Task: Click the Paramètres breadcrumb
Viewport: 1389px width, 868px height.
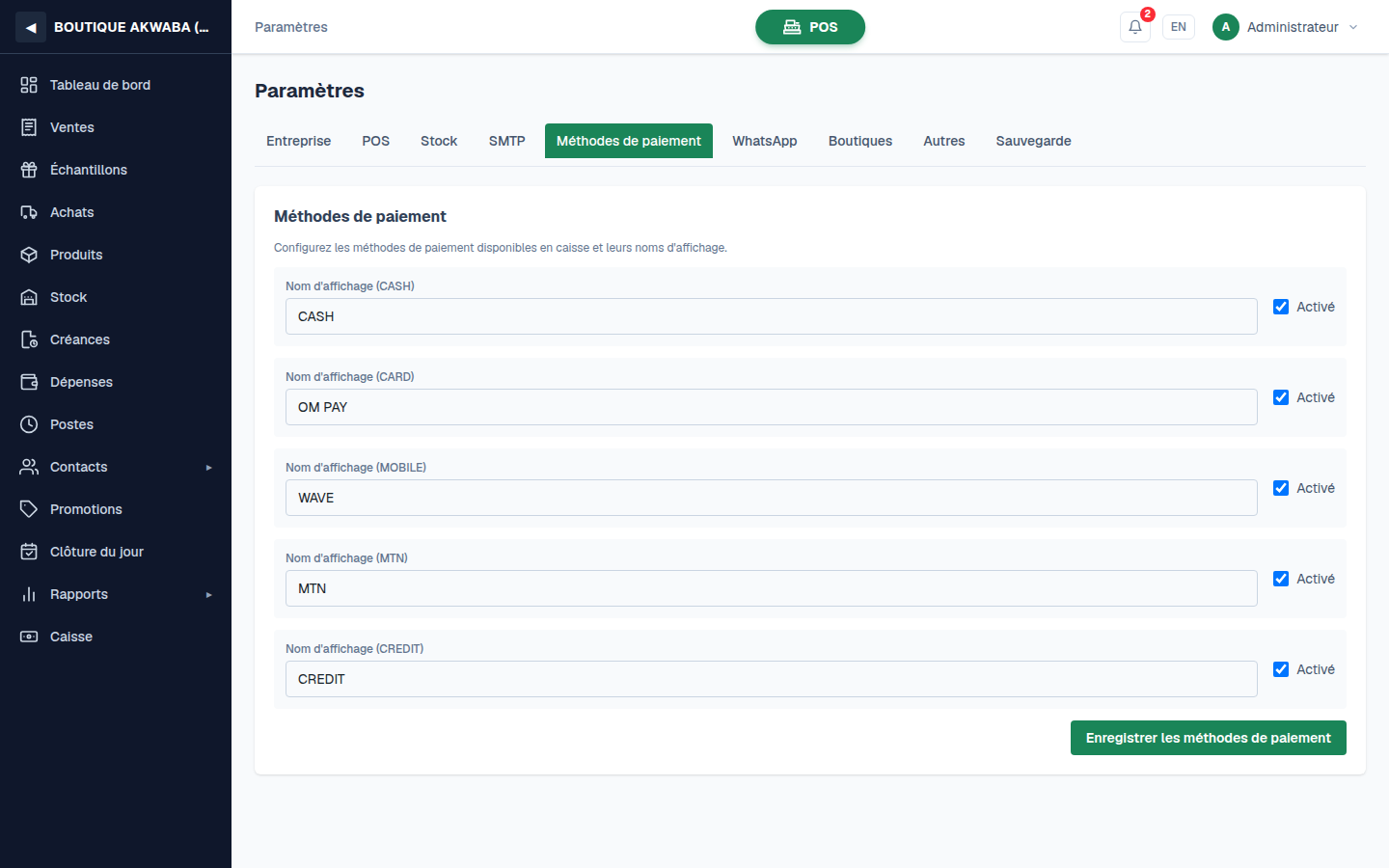Action: (291, 27)
